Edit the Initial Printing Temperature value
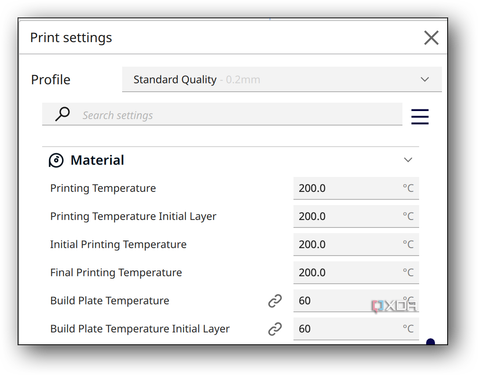This screenshot has height=375, width=478. tap(356, 244)
